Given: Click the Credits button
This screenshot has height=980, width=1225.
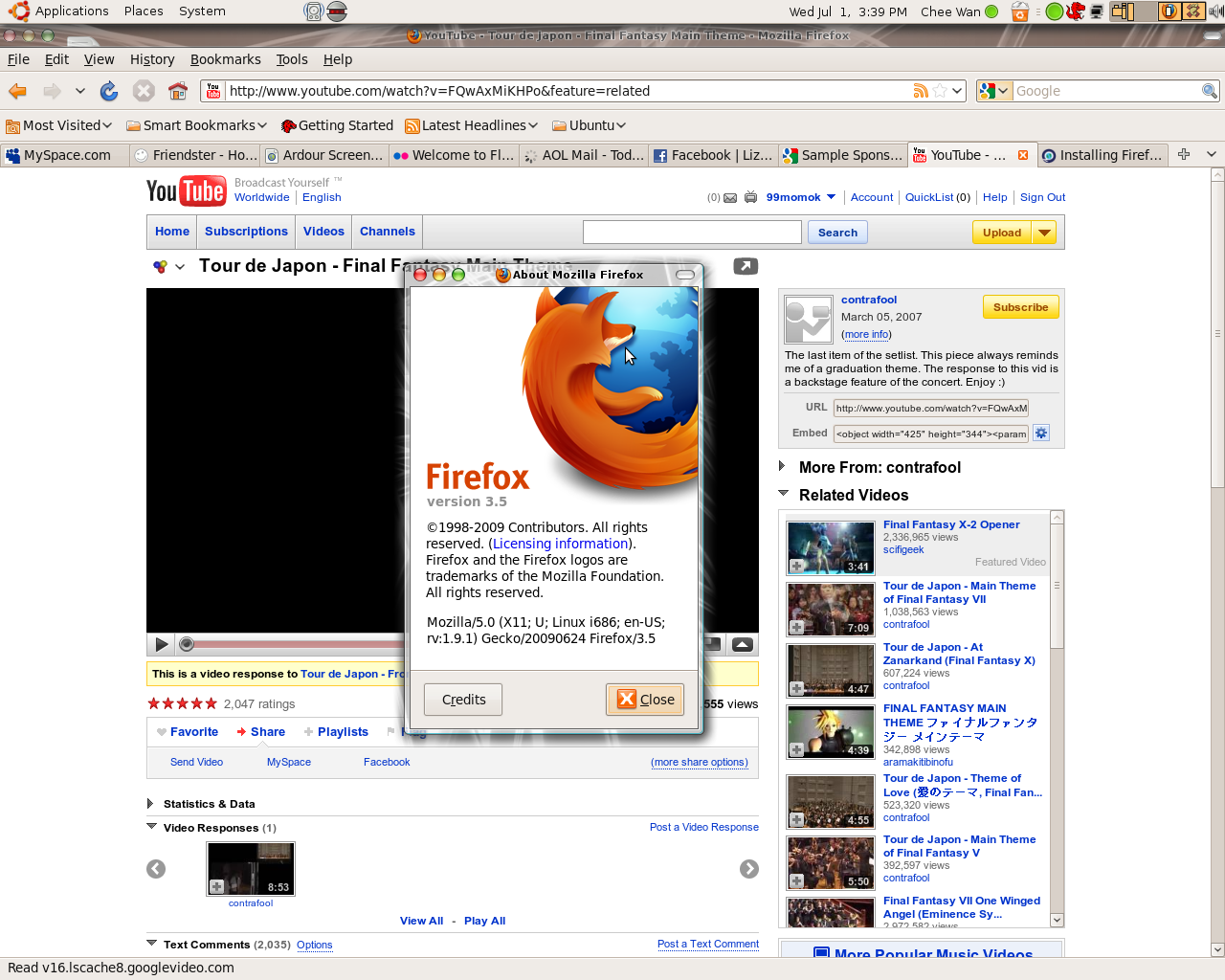Looking at the screenshot, I should click(x=463, y=700).
